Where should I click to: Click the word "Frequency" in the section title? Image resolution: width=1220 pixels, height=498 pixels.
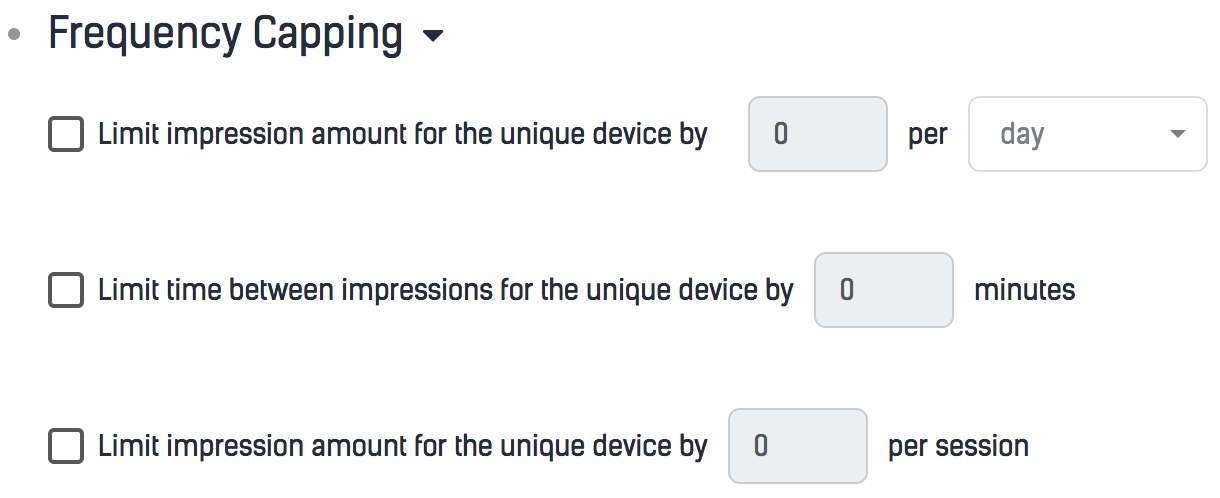click(144, 35)
